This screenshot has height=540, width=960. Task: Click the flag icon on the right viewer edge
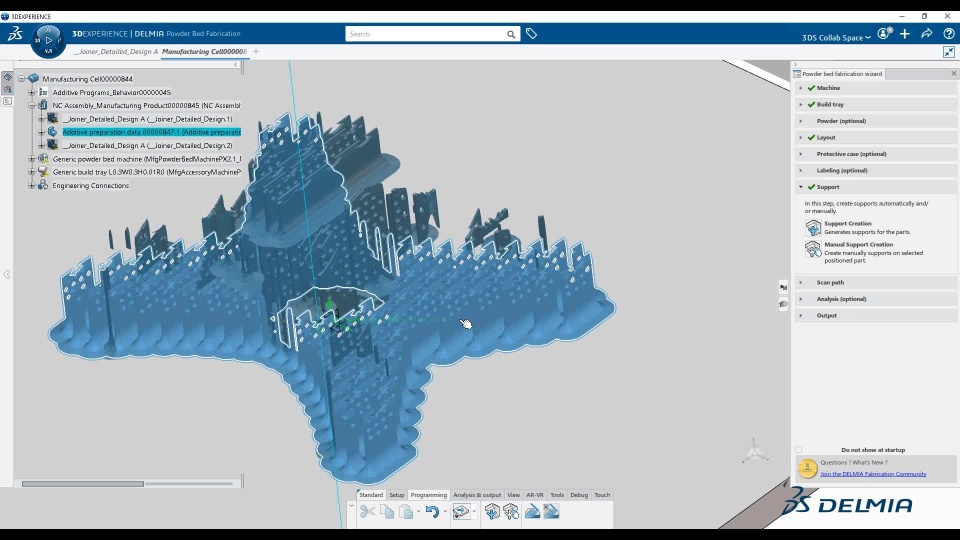[x=783, y=287]
